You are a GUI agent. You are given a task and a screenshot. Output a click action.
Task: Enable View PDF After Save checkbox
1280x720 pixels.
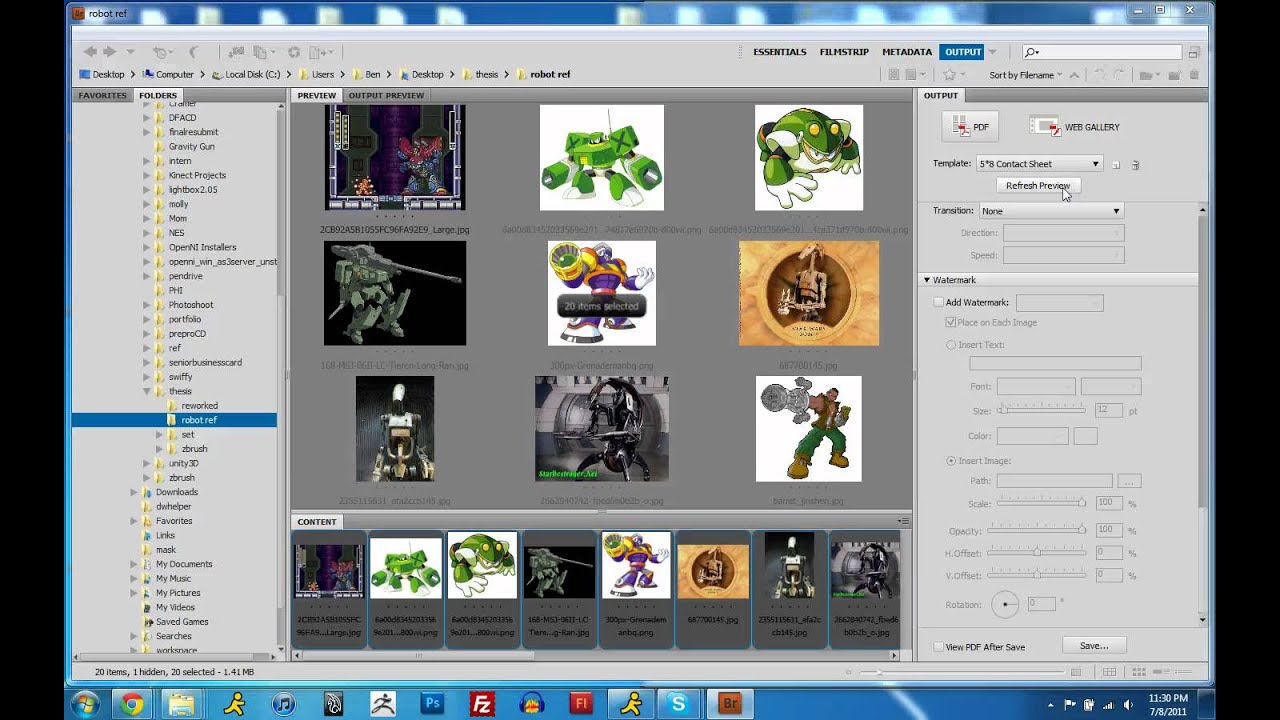(x=938, y=647)
